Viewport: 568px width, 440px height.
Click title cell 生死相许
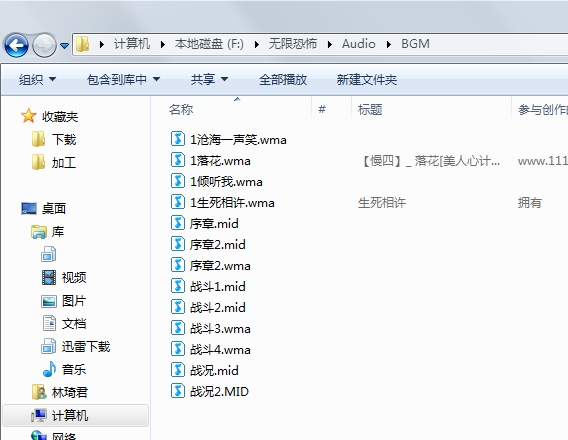(x=382, y=202)
